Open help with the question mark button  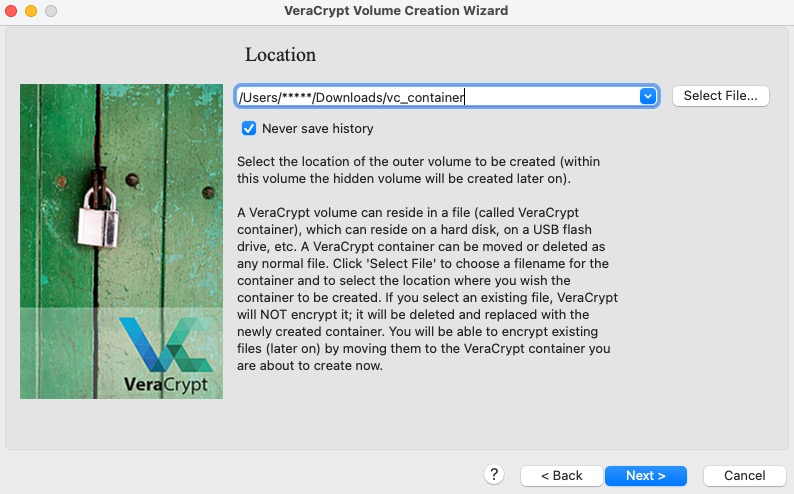pyautogui.click(x=494, y=475)
